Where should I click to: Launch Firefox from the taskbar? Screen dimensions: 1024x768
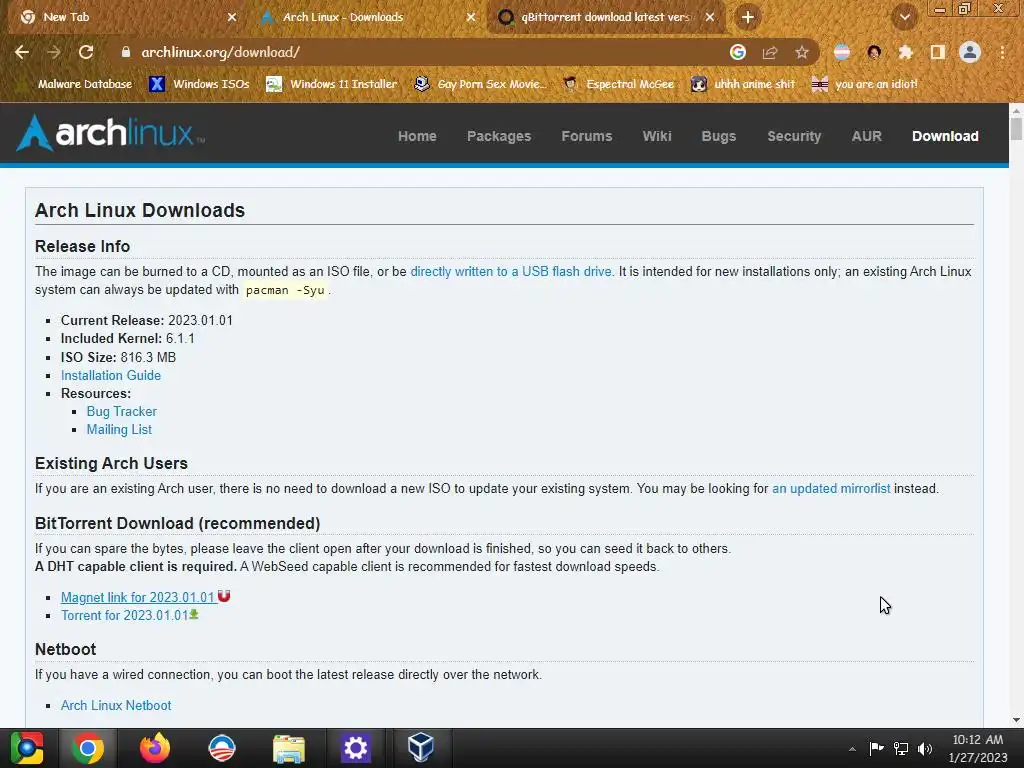(x=155, y=748)
